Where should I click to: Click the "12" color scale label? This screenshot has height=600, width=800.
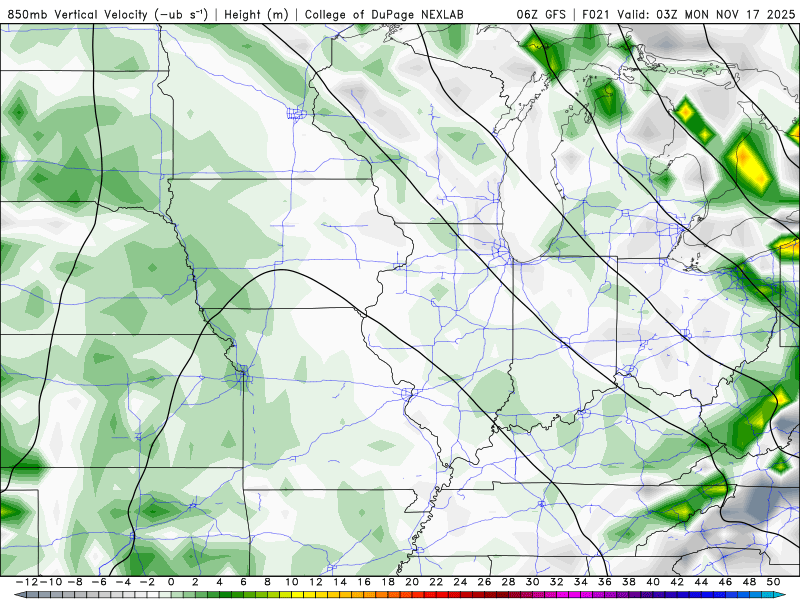pos(316,582)
